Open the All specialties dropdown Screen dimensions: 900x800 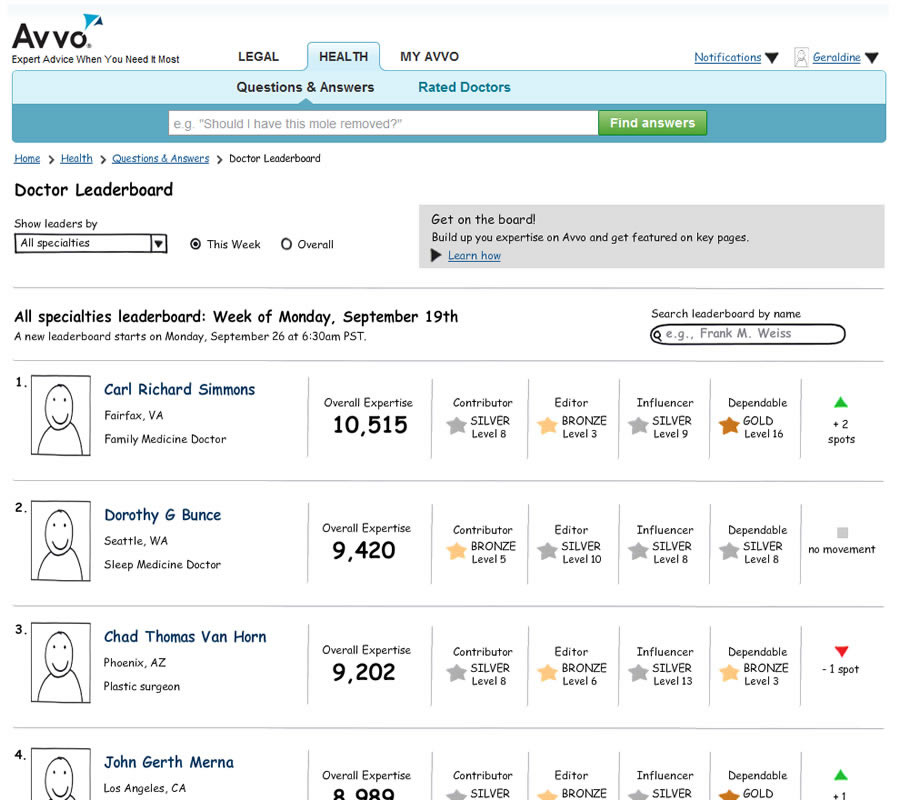[x=91, y=243]
